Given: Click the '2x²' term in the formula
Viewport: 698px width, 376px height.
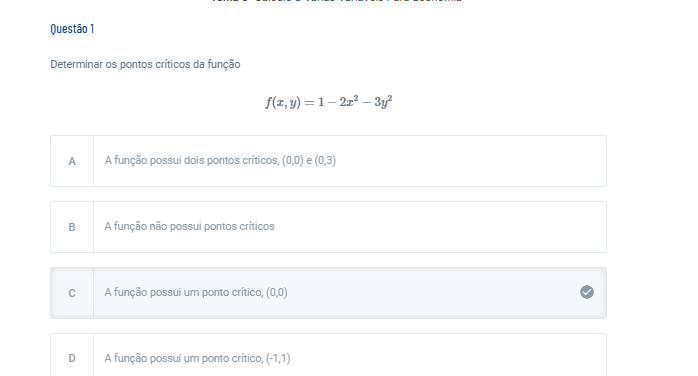Looking at the screenshot, I should [349, 102].
